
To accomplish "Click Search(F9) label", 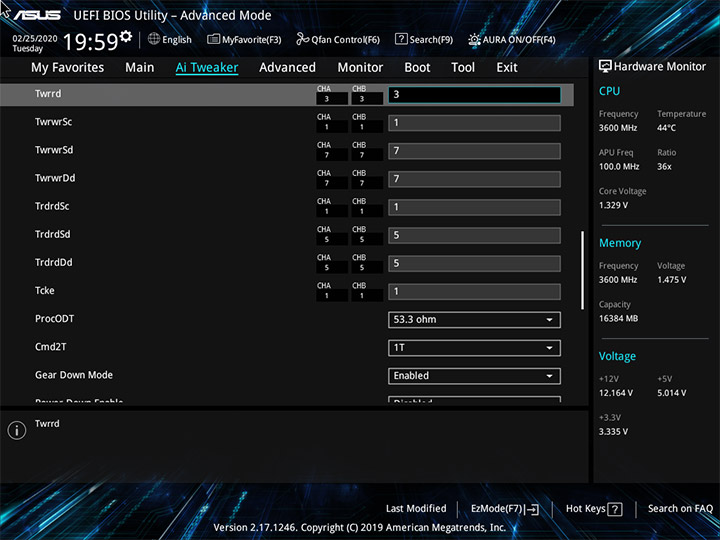I will pos(431,39).
